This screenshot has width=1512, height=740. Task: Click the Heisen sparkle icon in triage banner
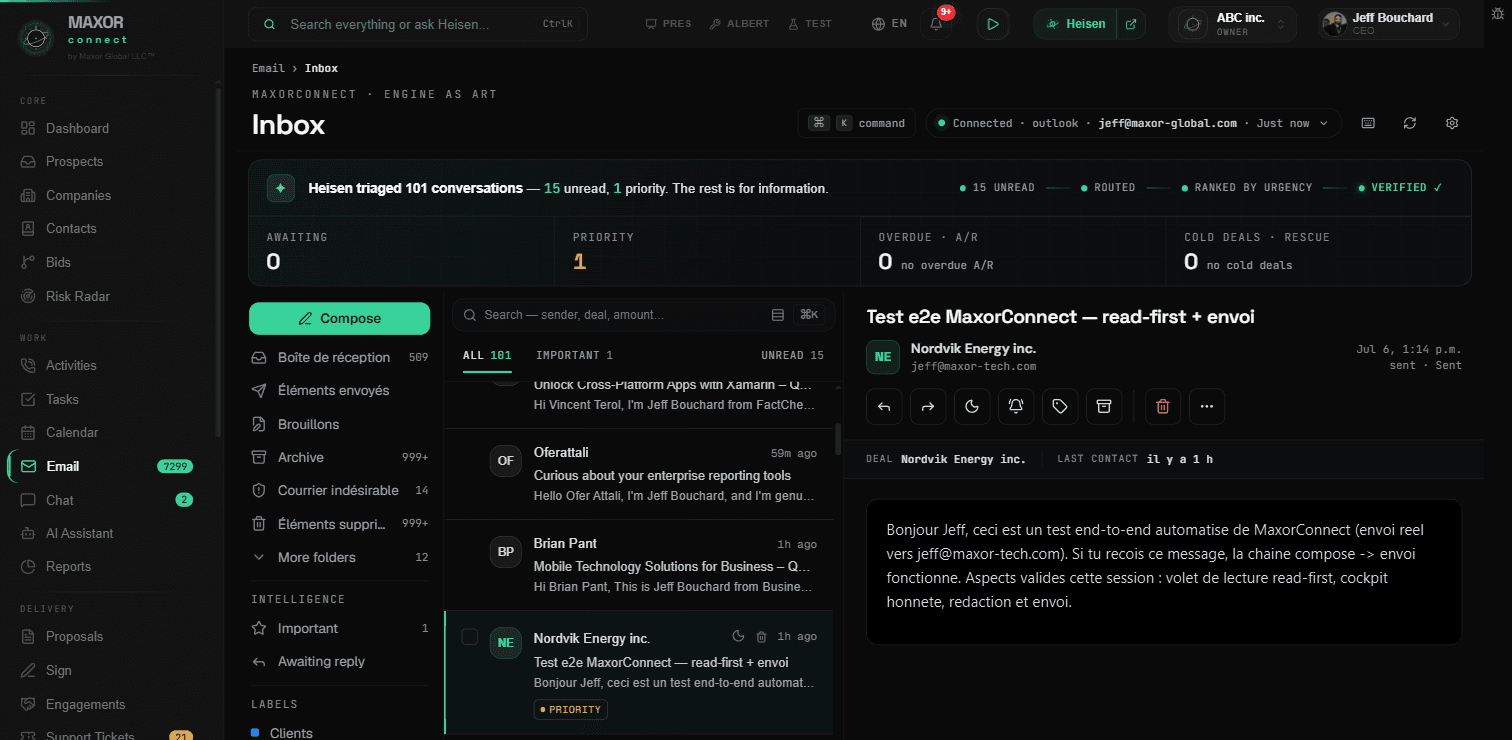(x=281, y=188)
